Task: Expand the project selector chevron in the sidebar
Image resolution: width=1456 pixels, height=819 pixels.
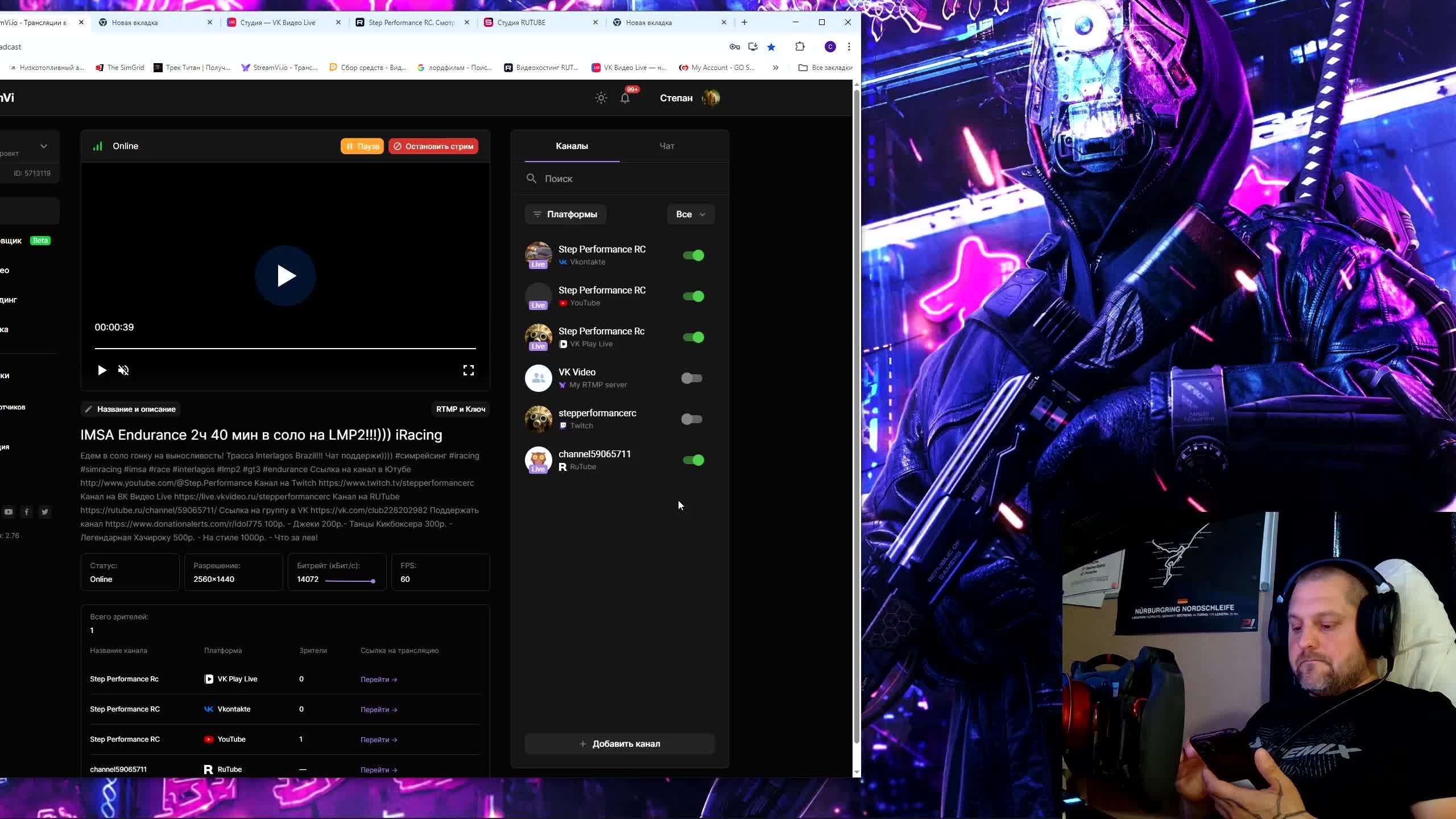Action: [44, 146]
